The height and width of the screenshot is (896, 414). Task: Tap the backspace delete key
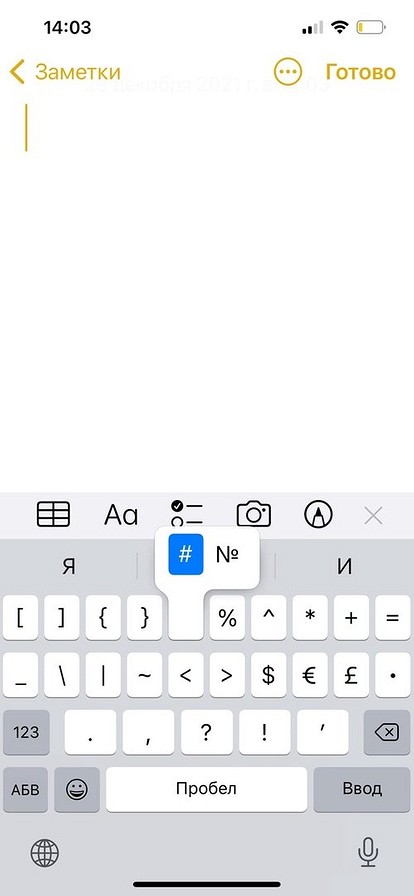tap(387, 732)
